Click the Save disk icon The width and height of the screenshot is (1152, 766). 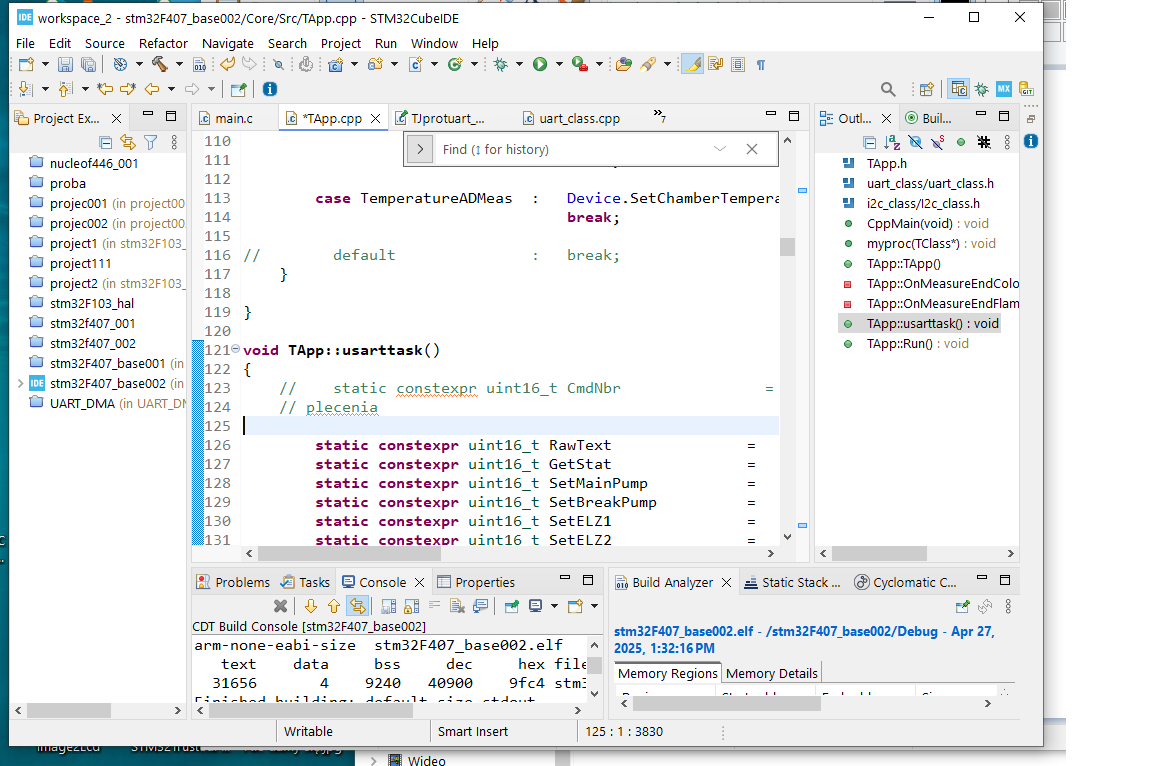click(x=65, y=64)
